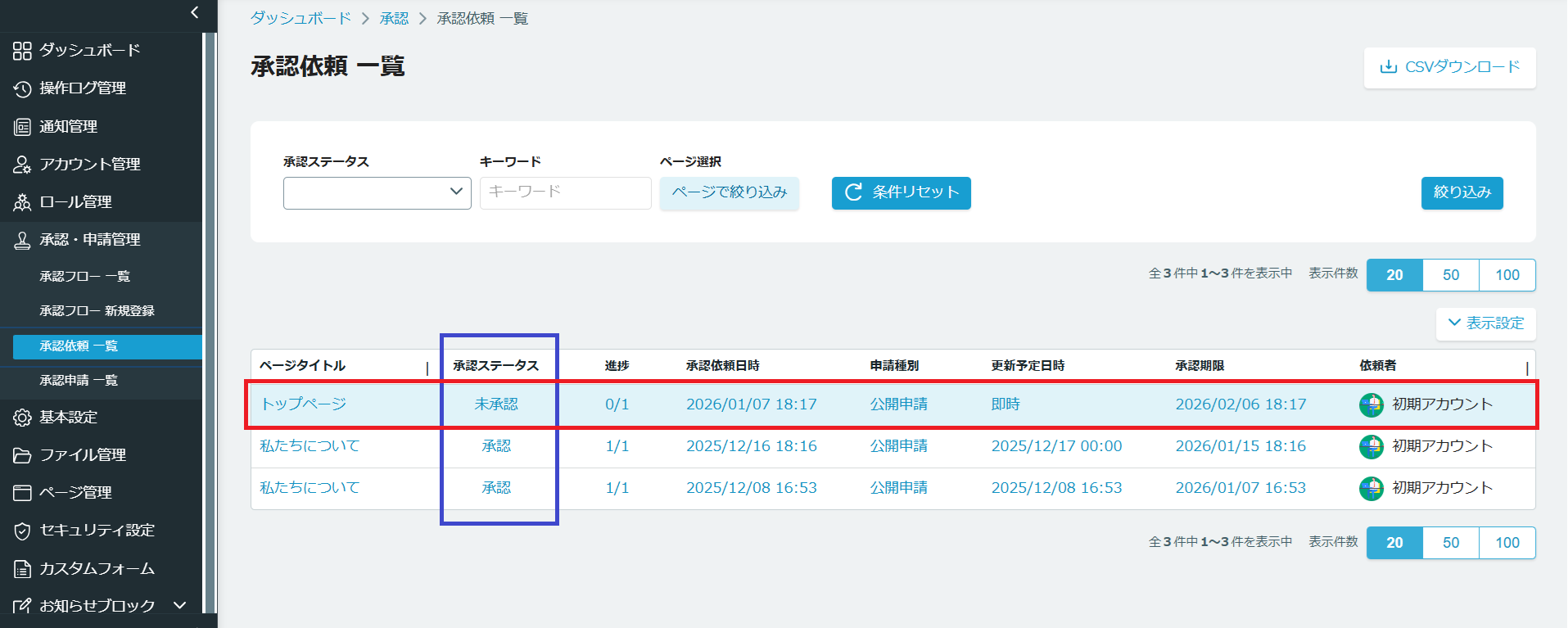Click the role management icon
The image size is (1568, 628).
(22, 202)
